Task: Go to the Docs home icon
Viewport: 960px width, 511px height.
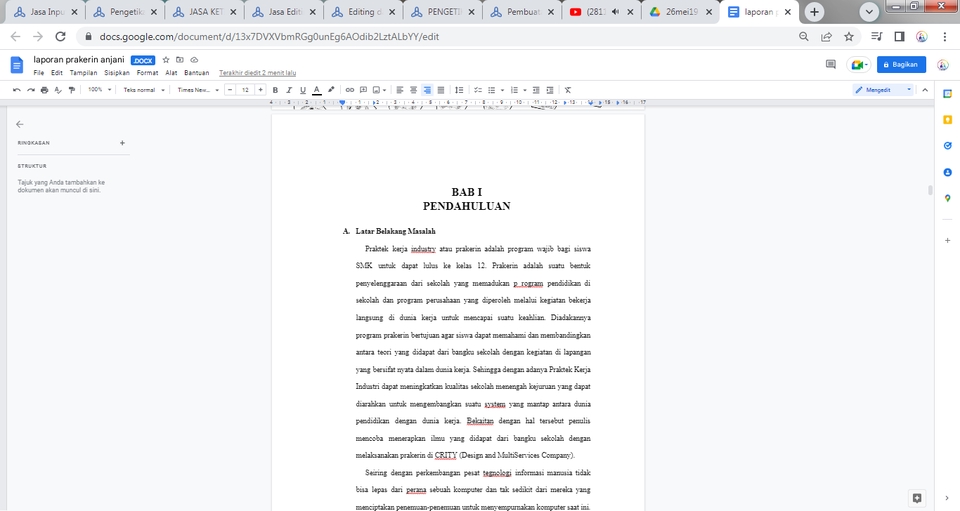Action: pyautogui.click(x=17, y=65)
